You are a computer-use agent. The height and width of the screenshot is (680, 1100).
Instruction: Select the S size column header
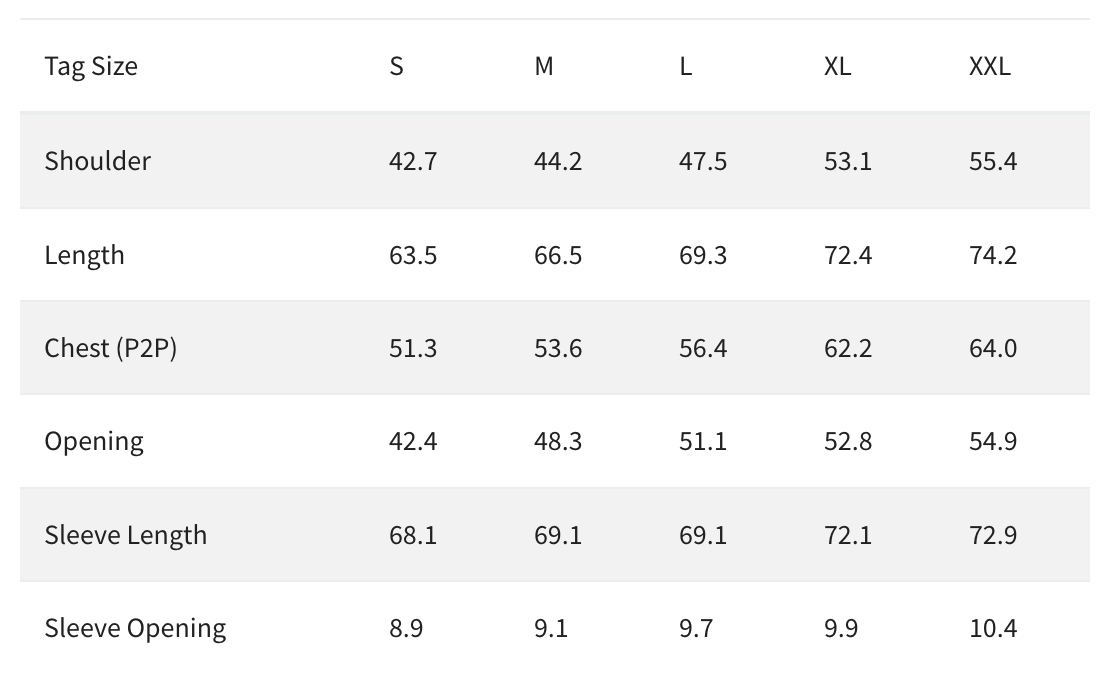(x=397, y=66)
